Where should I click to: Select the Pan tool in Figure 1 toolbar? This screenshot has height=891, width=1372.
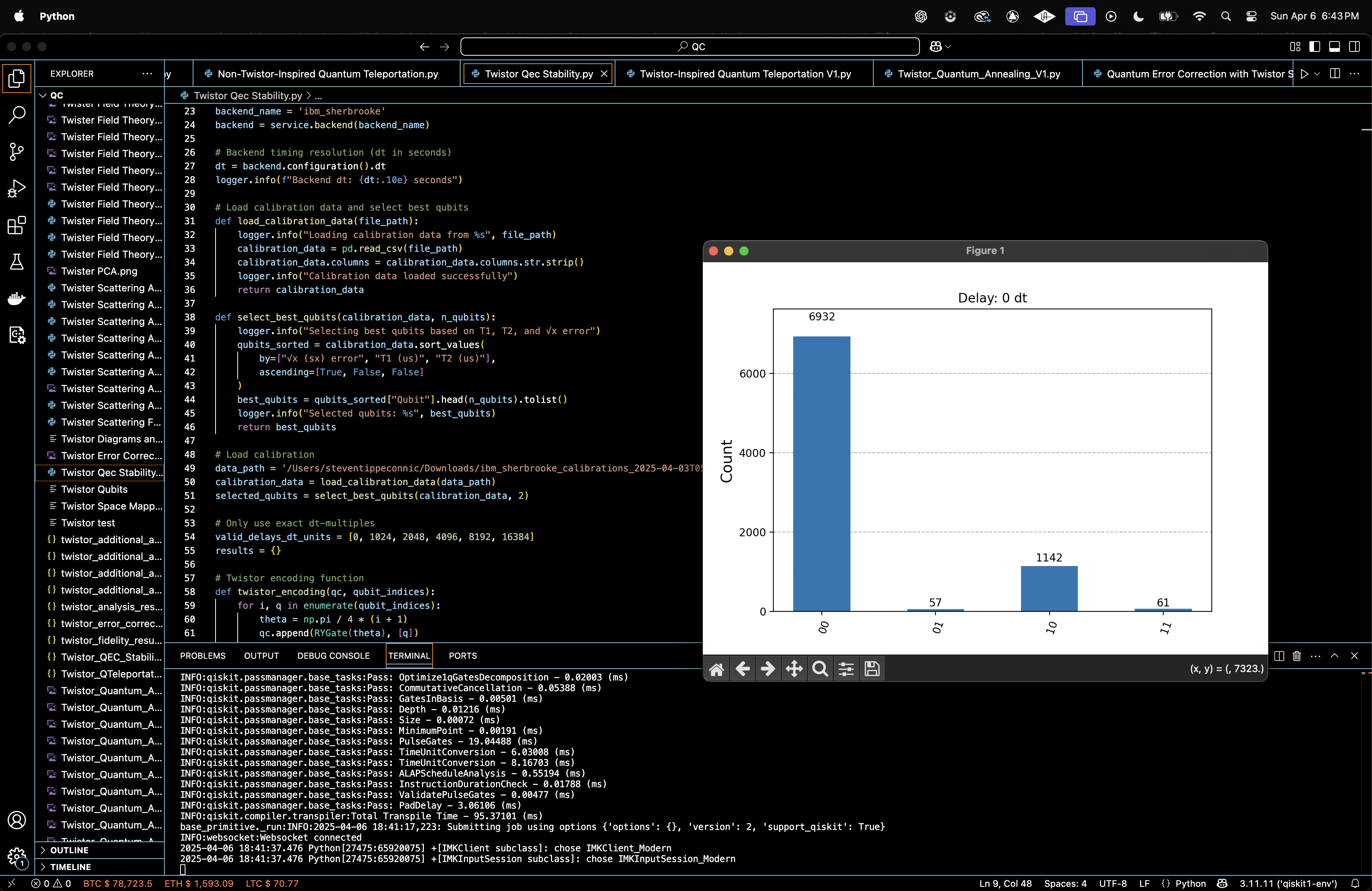(x=794, y=669)
